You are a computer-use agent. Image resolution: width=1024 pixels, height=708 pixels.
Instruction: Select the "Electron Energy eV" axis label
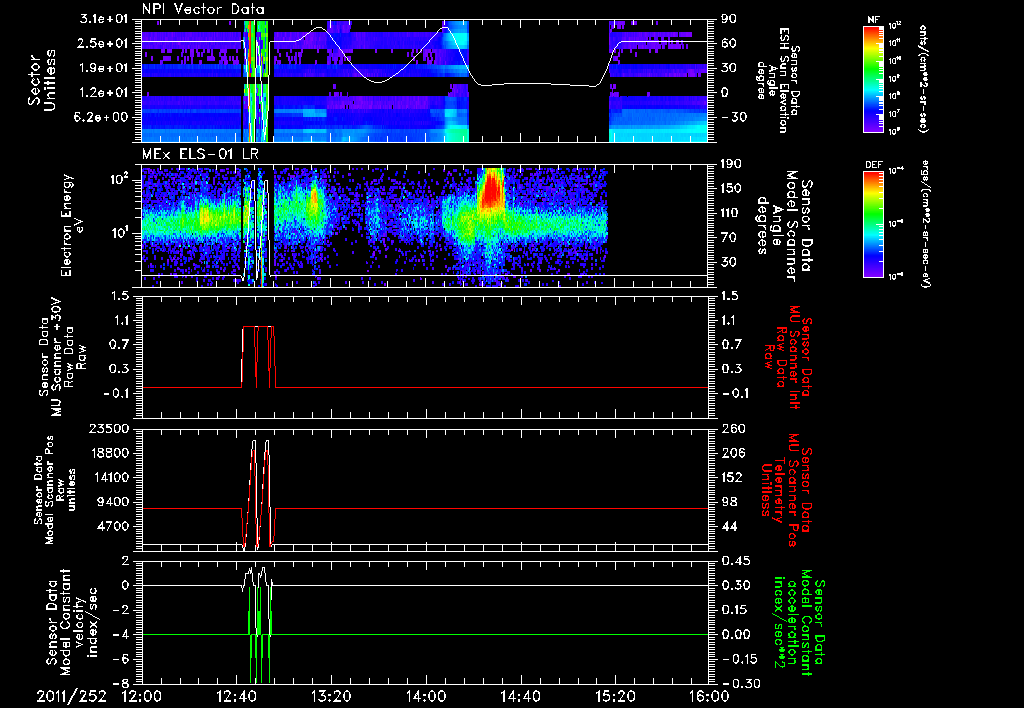pyautogui.click(x=73, y=225)
